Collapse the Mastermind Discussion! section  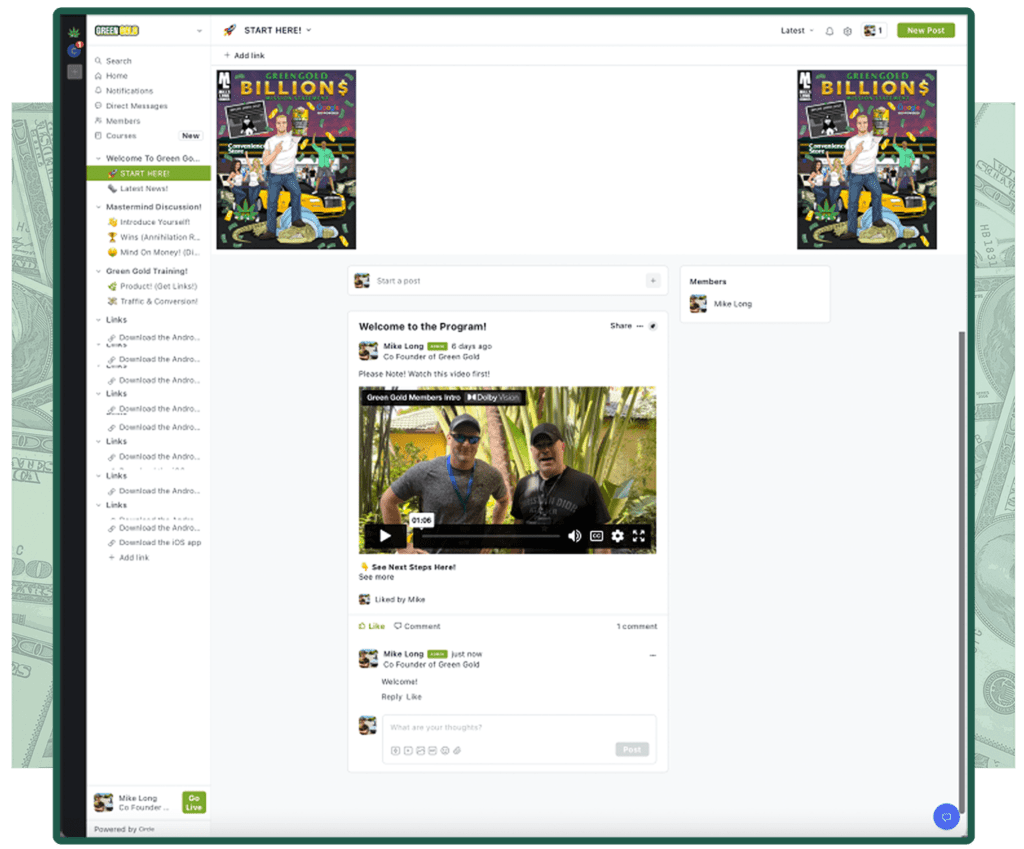pos(97,207)
